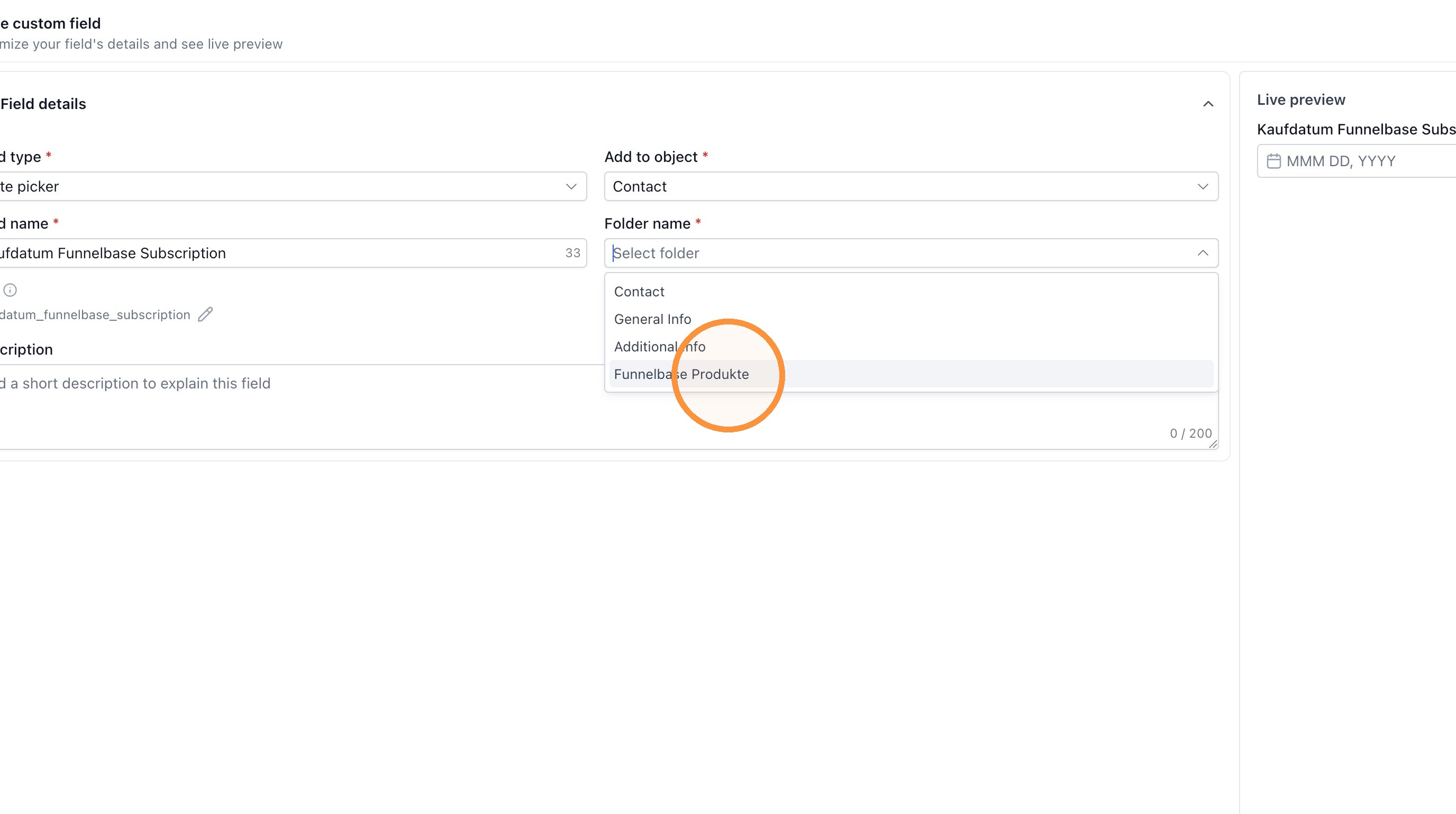
Task: Click the field name input box
Action: (293, 253)
